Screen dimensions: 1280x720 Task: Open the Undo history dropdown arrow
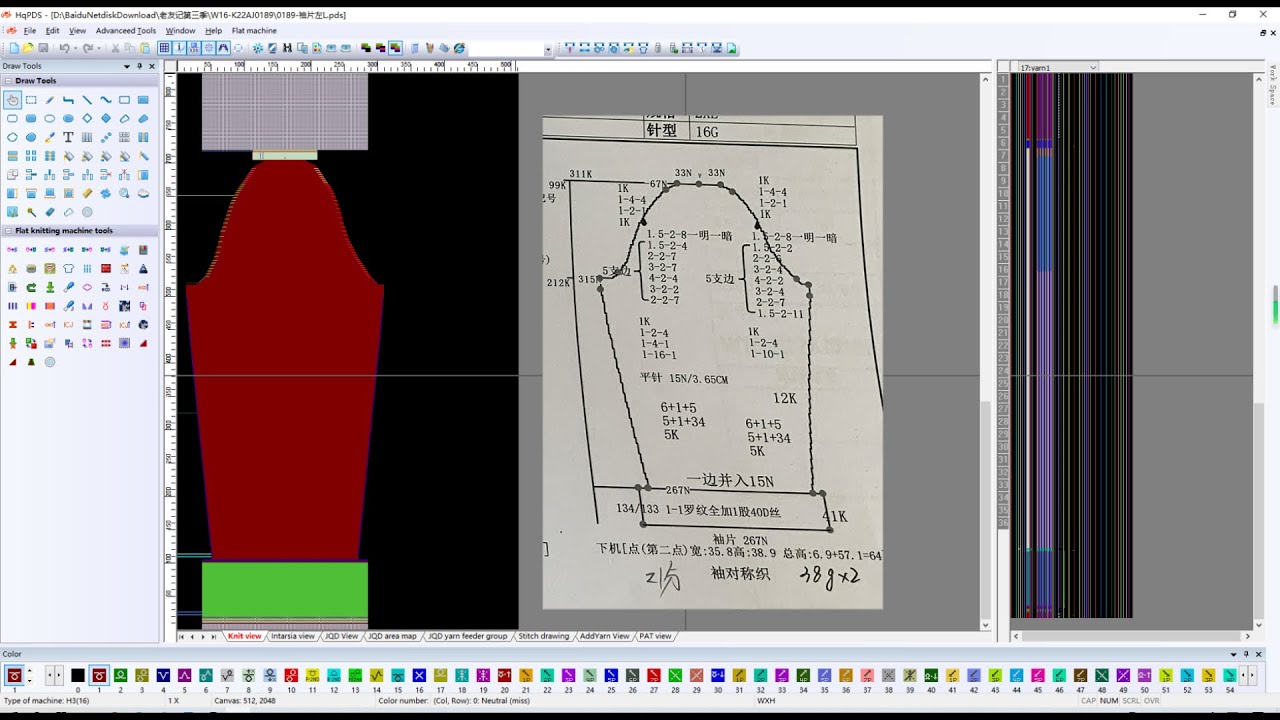coord(75,48)
